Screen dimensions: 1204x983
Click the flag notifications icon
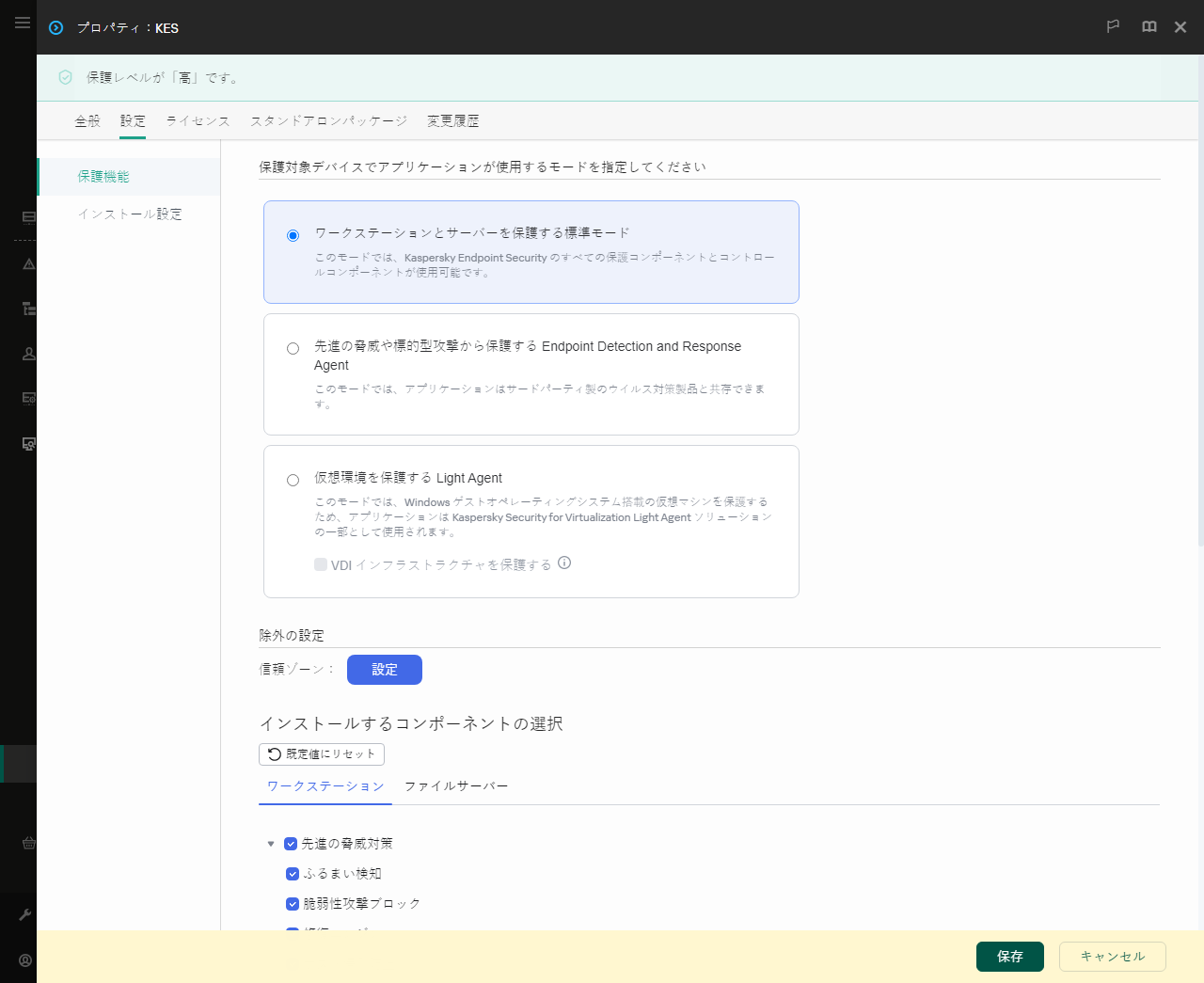pos(1113,26)
